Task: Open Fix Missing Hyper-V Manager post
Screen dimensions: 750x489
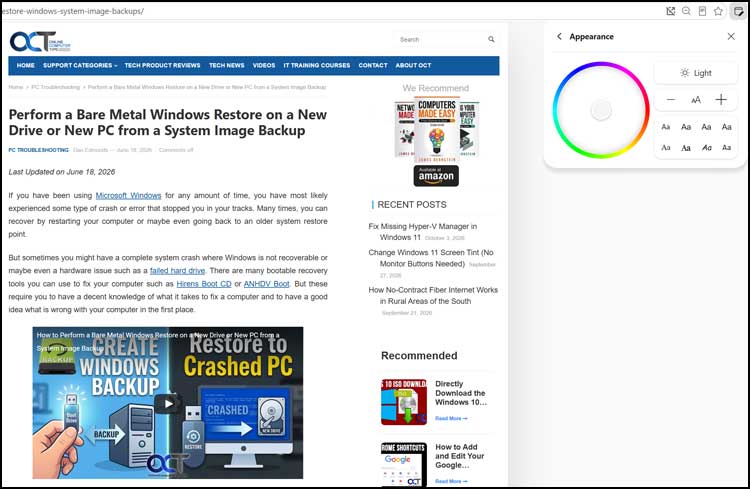Action: click(x=423, y=232)
